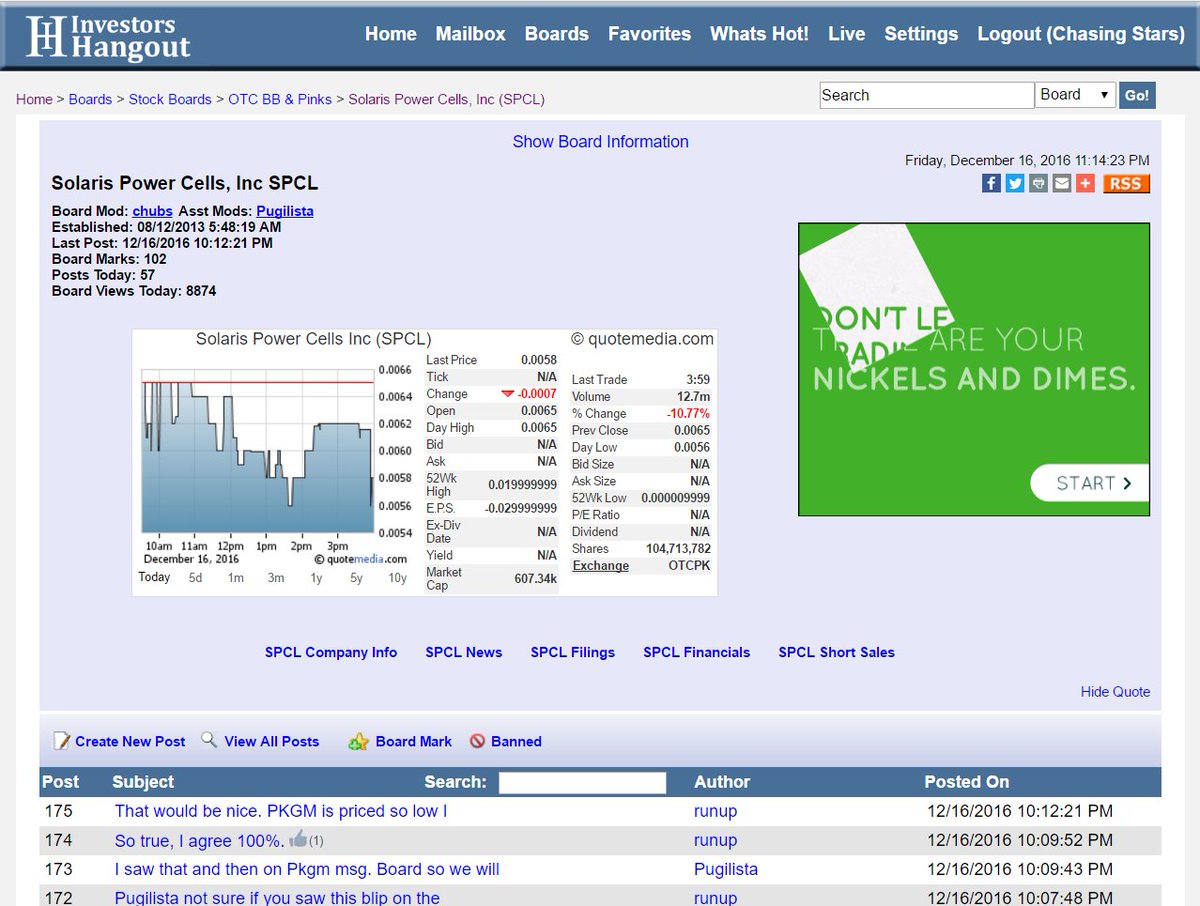The width and height of the screenshot is (1200, 906).
Task: Open Boards in the top navigation
Action: pyautogui.click(x=557, y=34)
